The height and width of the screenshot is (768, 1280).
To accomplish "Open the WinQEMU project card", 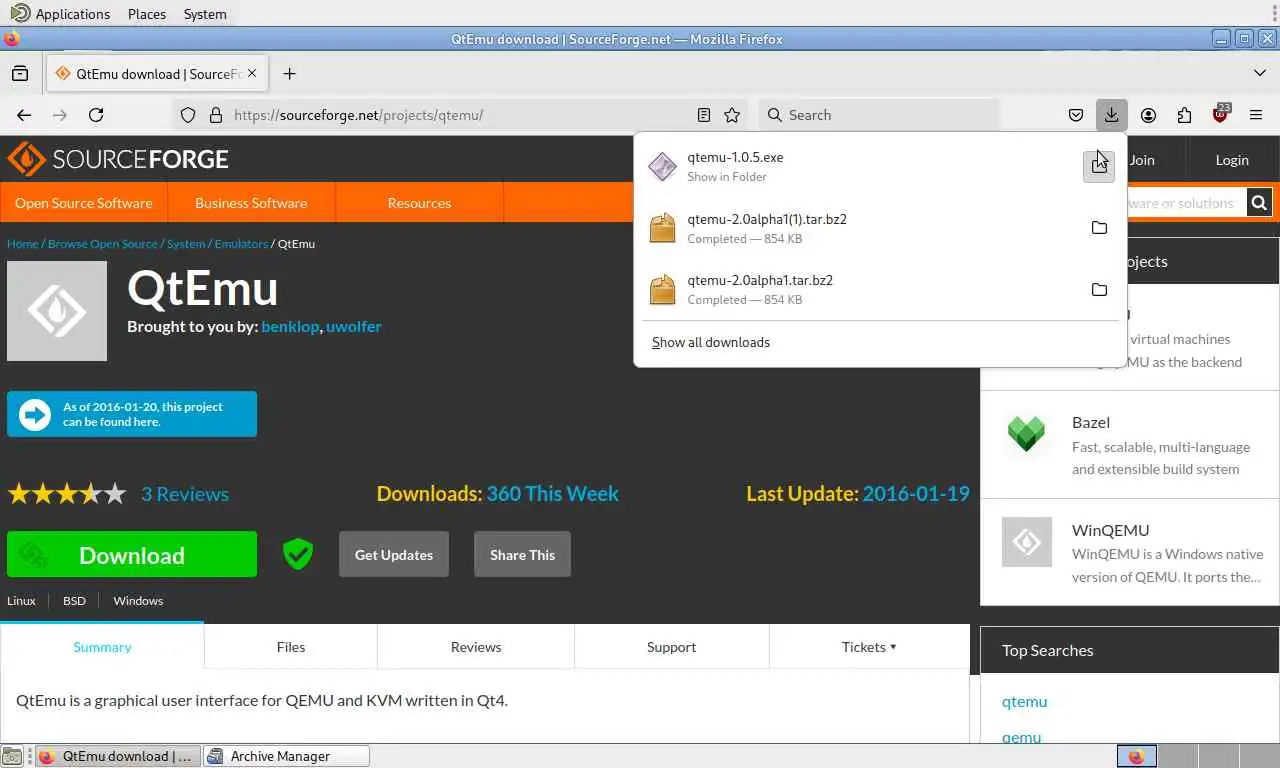I will tap(1130, 552).
